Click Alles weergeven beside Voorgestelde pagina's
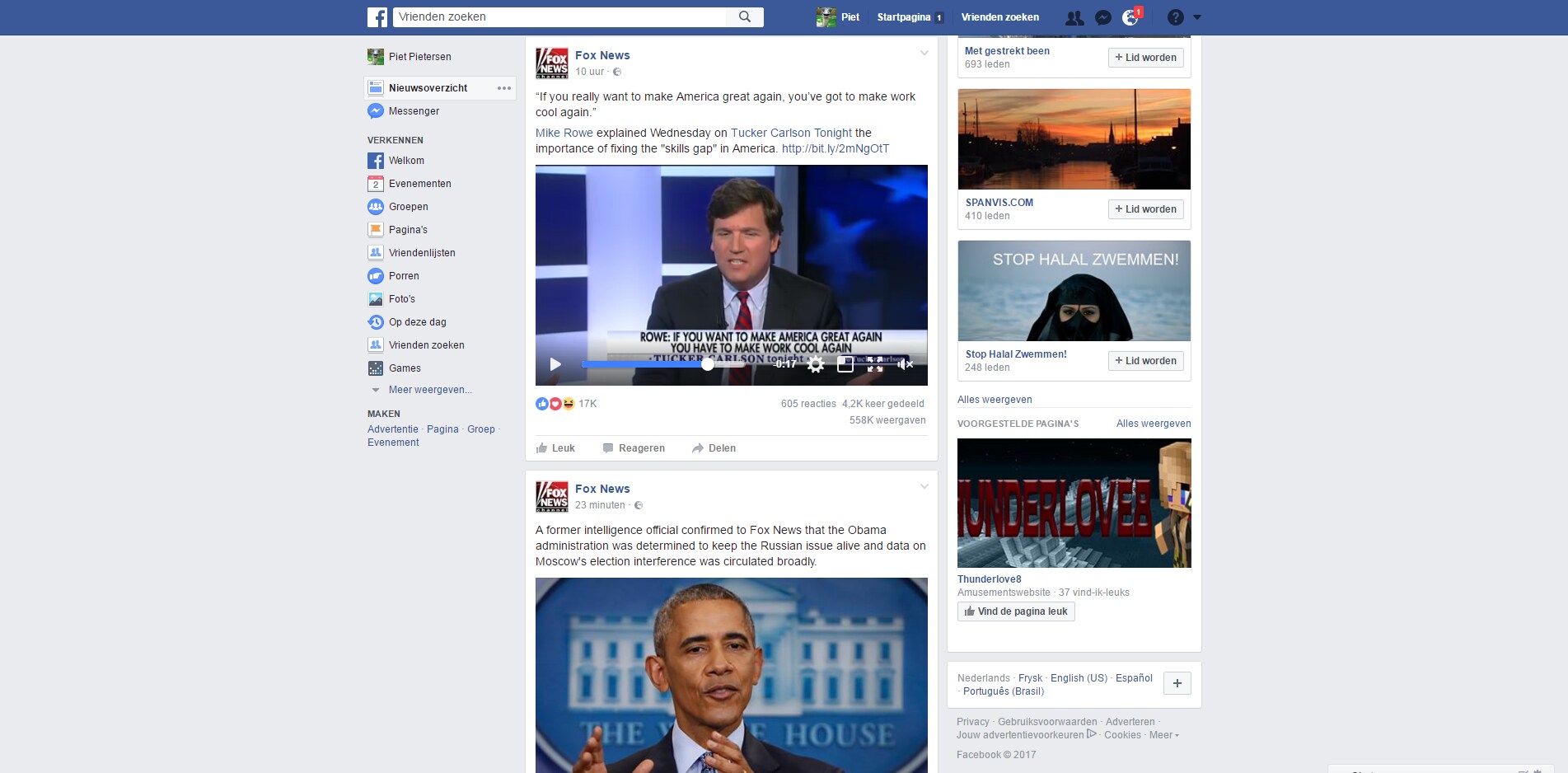Viewport: 1568px width, 773px height. (x=1154, y=424)
